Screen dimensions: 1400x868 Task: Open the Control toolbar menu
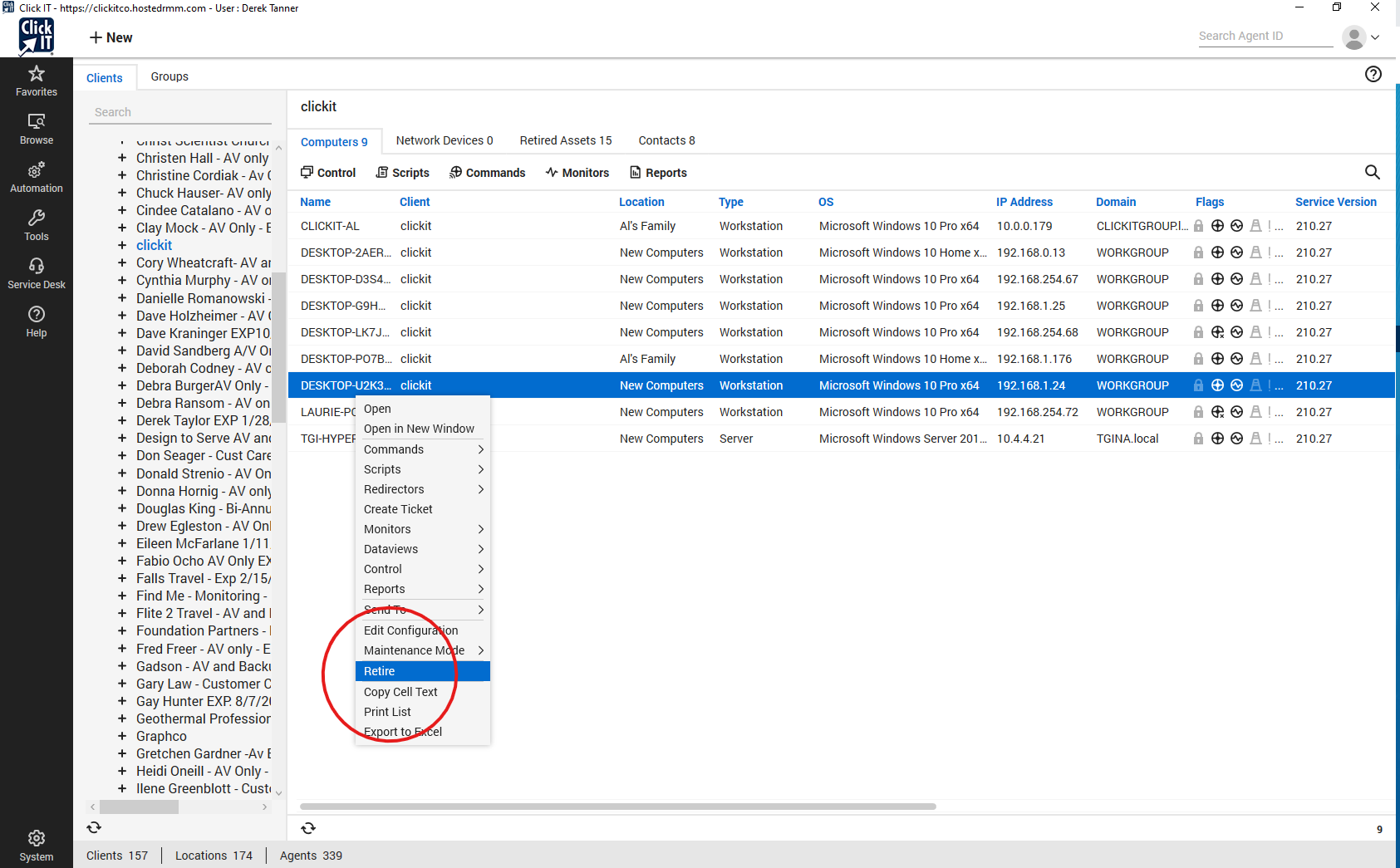point(328,173)
